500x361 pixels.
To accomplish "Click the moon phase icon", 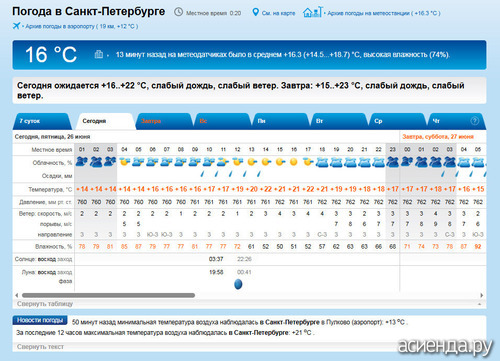I will (x=238, y=284).
